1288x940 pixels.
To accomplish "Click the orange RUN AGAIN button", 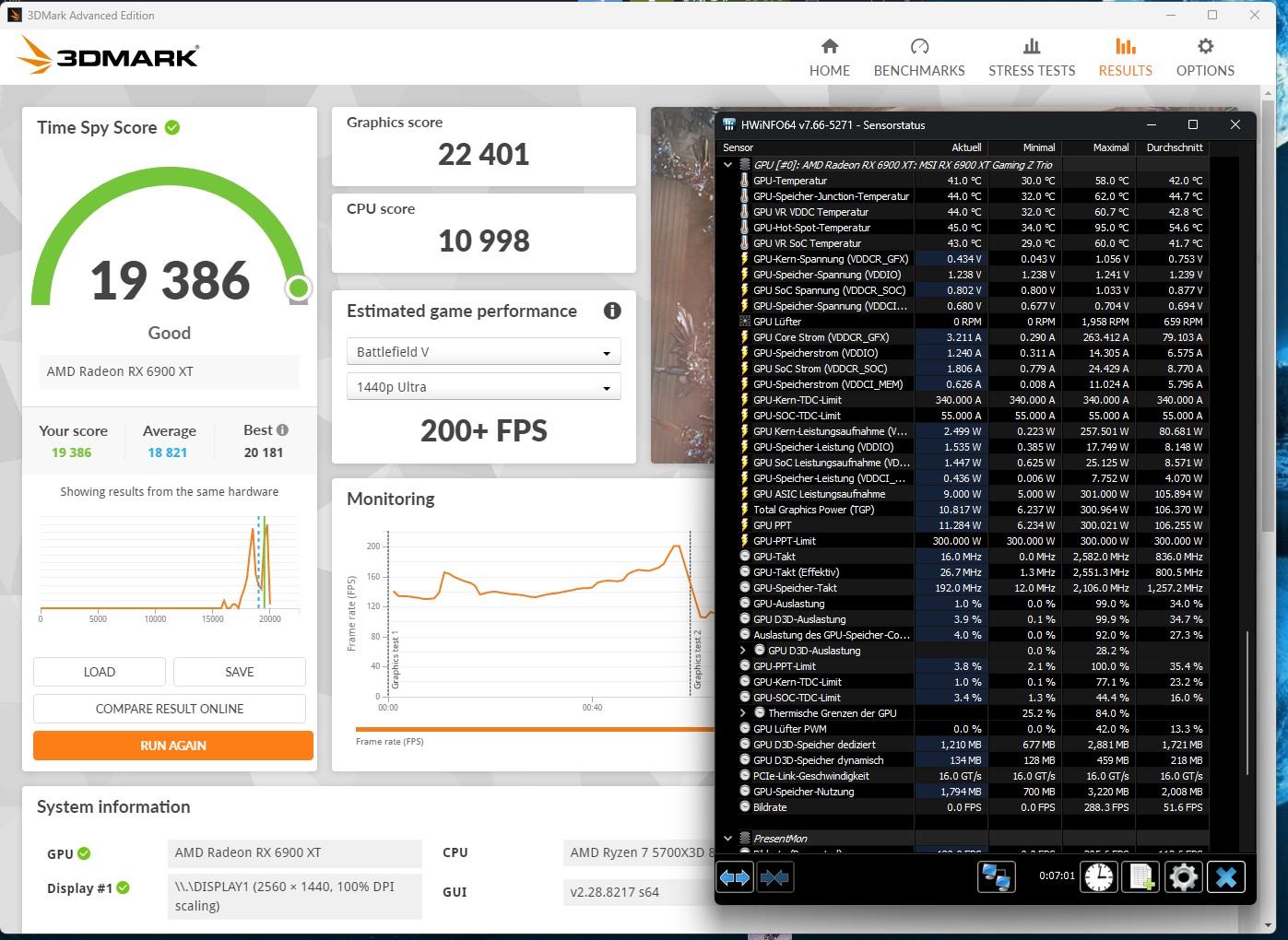I will tap(173, 746).
